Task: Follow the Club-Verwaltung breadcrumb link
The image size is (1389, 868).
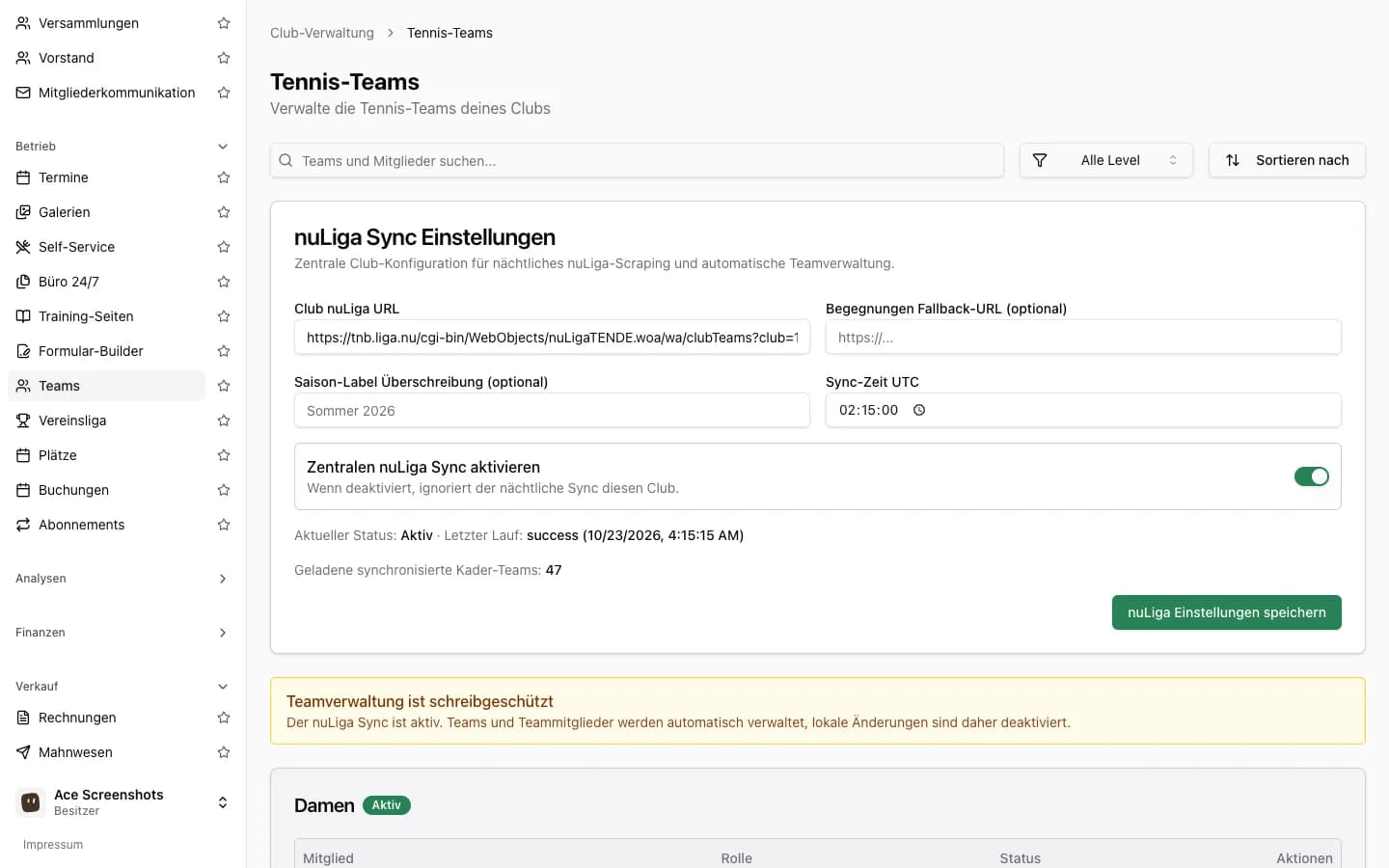Action: 322,33
